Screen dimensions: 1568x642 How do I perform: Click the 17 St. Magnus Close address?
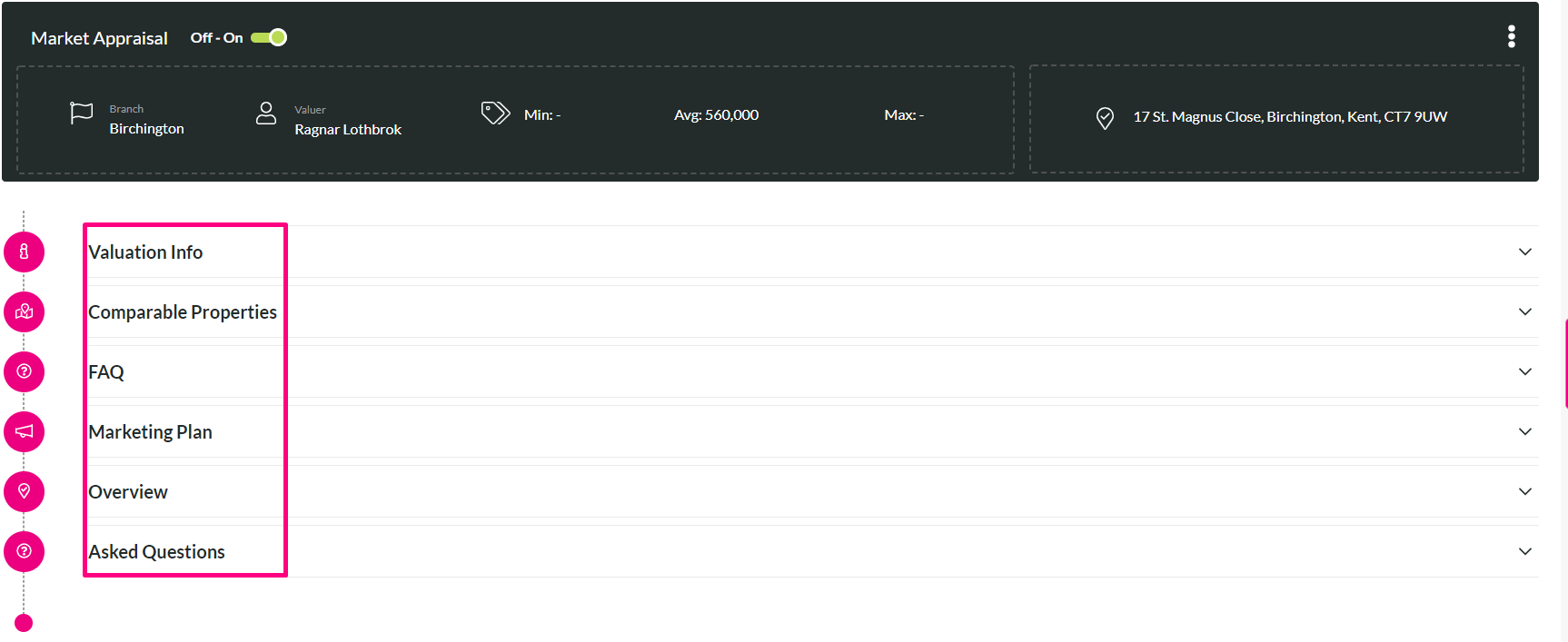click(1290, 117)
